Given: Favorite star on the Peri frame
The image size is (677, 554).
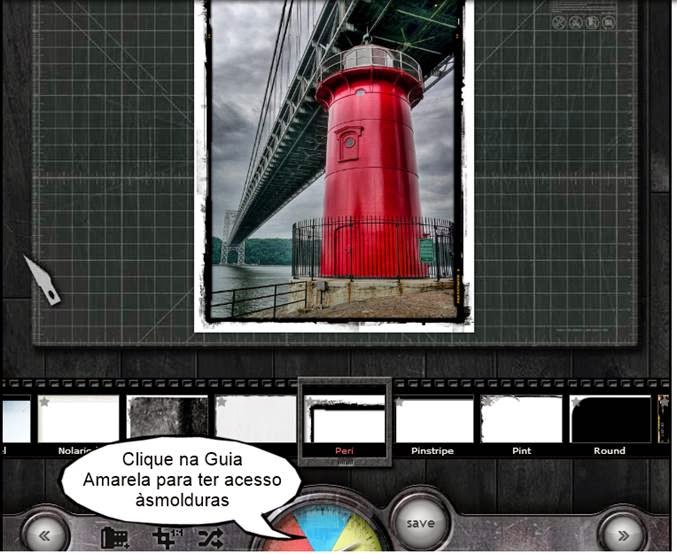Looking at the screenshot, I should point(310,402).
